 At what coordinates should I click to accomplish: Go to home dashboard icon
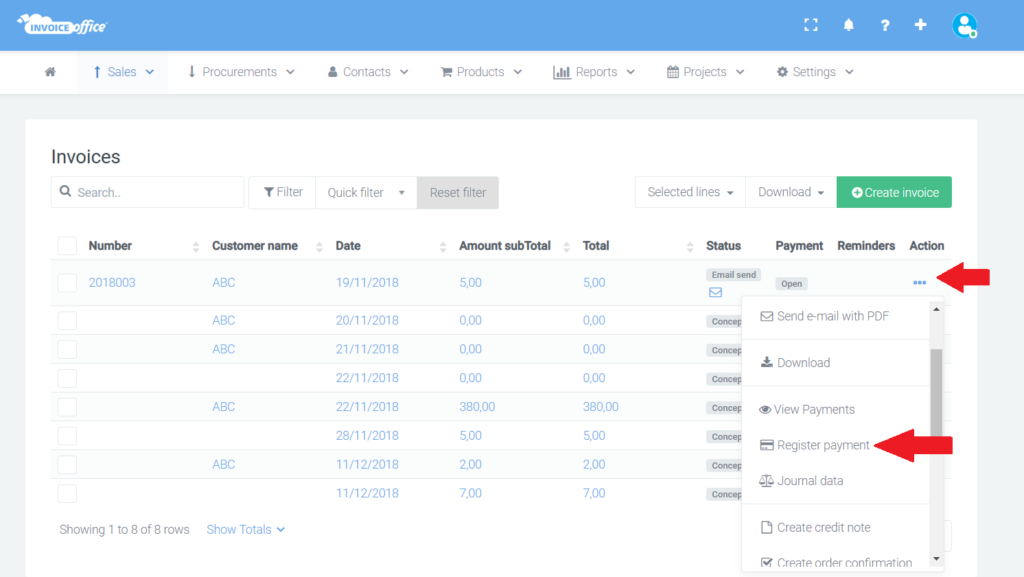(x=50, y=72)
